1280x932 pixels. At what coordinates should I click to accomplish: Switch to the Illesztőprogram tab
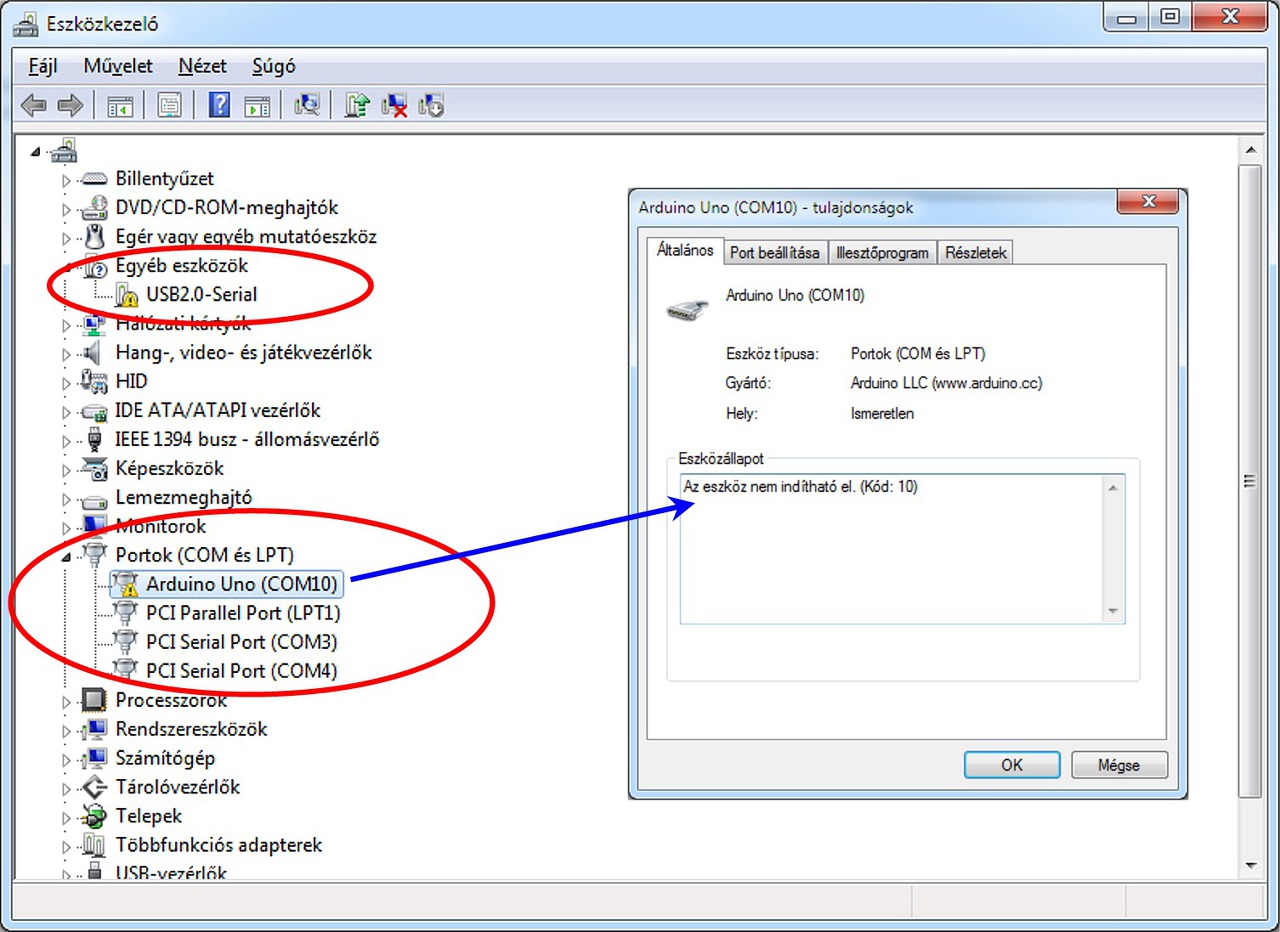coord(882,253)
